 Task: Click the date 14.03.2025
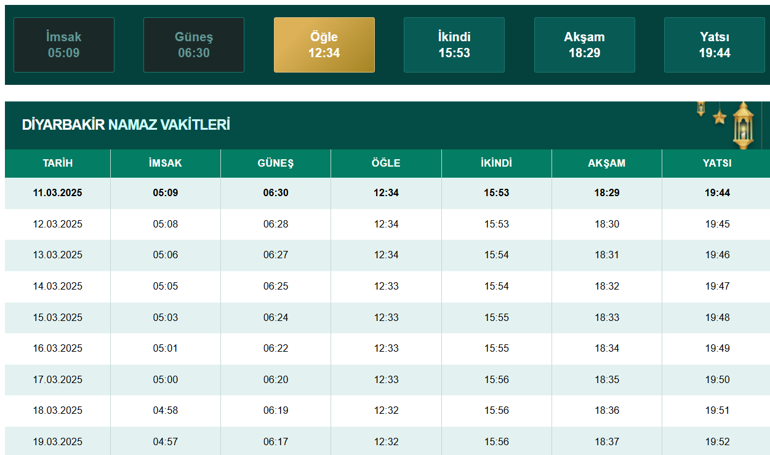click(57, 286)
